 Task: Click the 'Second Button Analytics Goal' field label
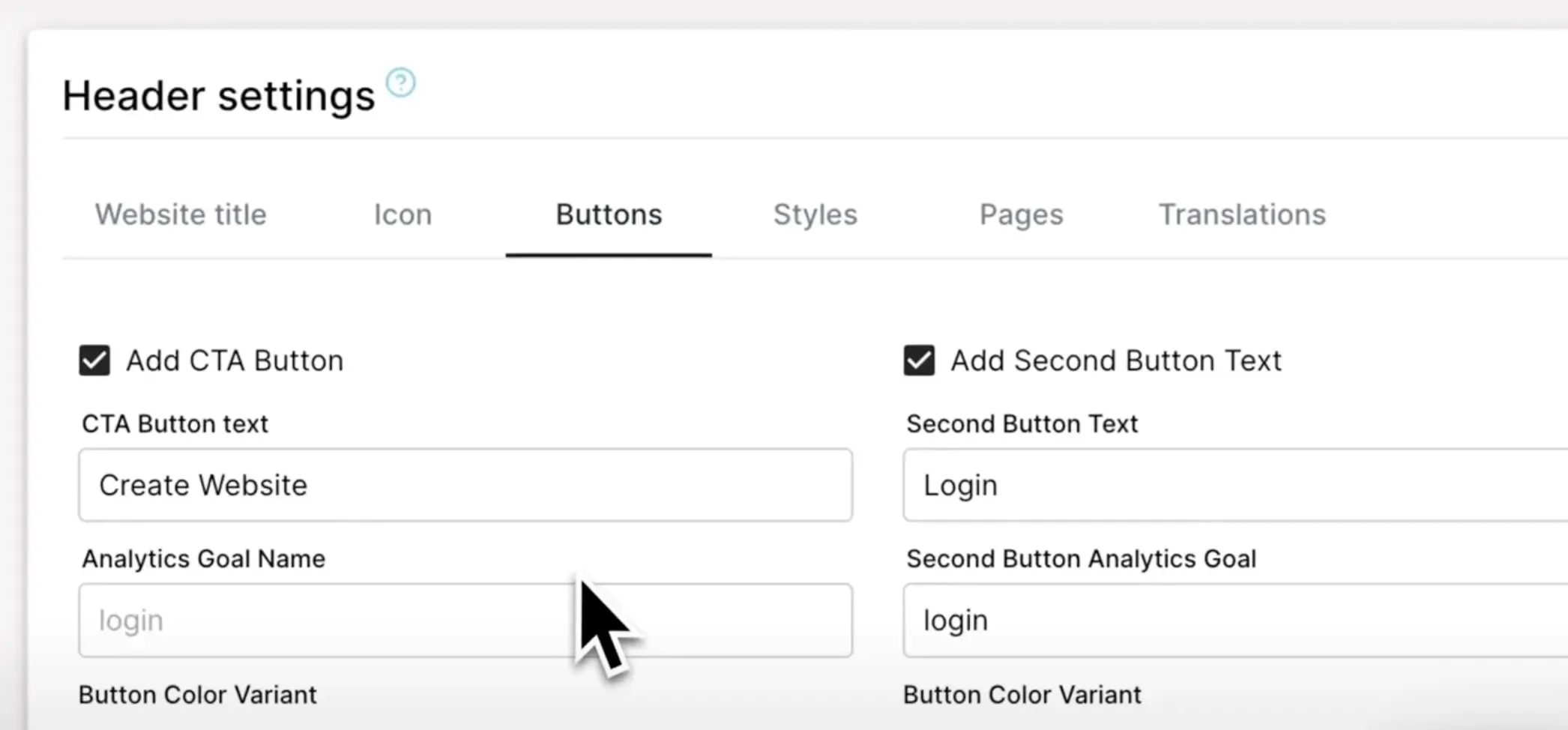(1081, 559)
